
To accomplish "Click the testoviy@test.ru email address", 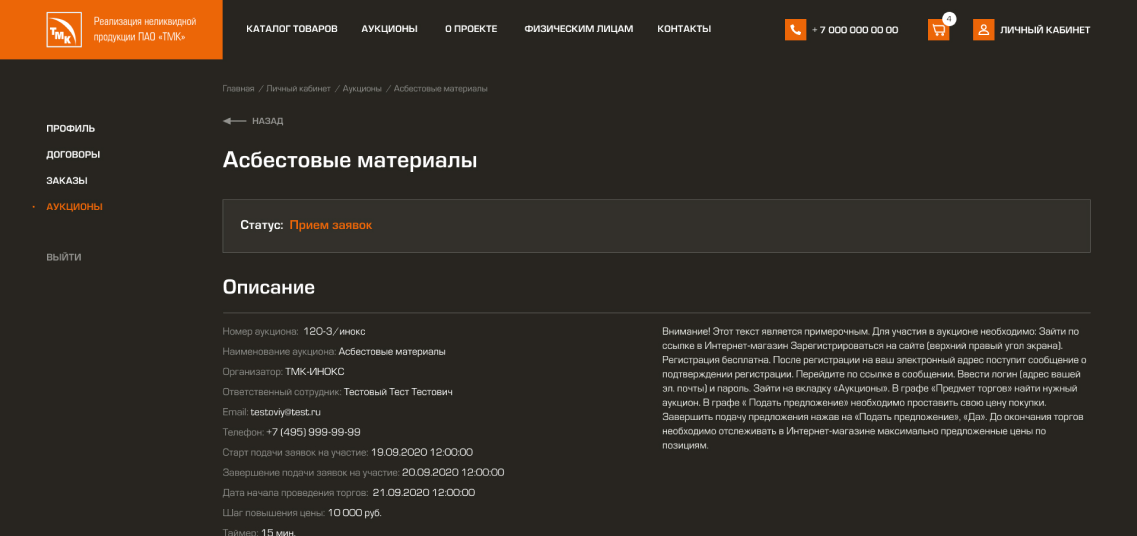I will 285,412.
